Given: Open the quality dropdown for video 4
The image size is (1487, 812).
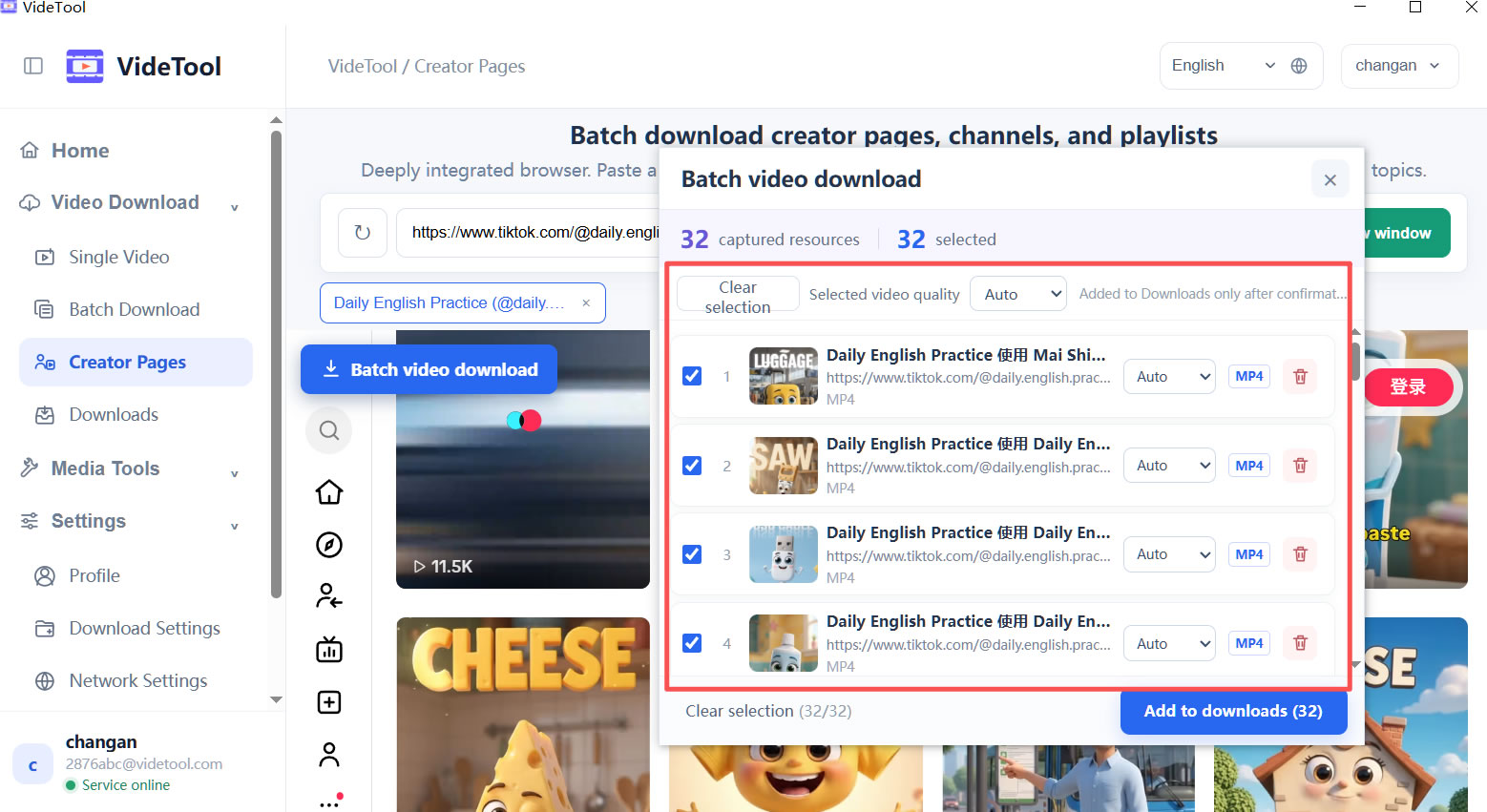Looking at the screenshot, I should pos(1169,644).
